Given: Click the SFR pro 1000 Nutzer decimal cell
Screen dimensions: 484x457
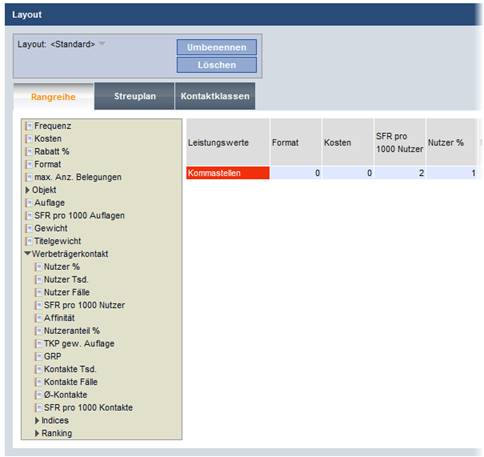Looking at the screenshot, I should (400, 173).
